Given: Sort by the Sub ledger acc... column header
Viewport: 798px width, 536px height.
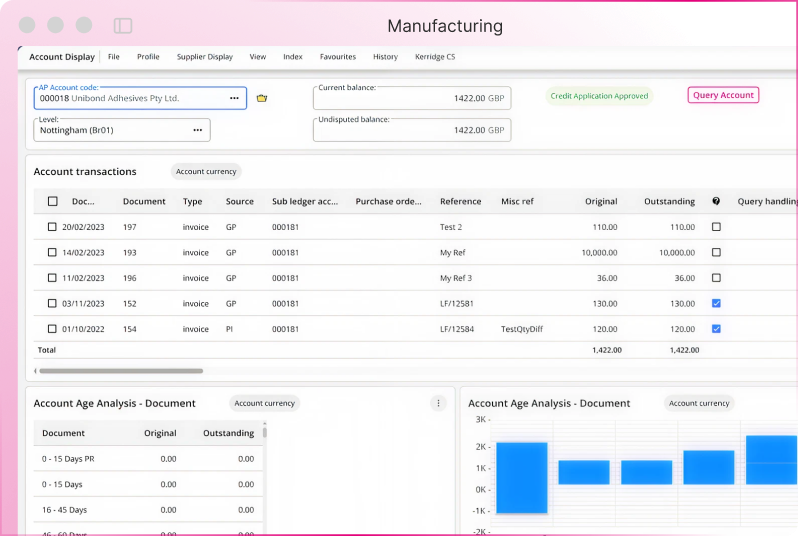Looking at the screenshot, I should tap(305, 202).
